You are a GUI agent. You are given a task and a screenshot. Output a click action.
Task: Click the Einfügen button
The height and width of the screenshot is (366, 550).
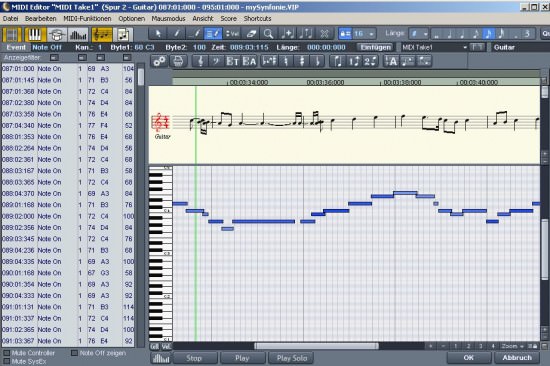(375, 47)
